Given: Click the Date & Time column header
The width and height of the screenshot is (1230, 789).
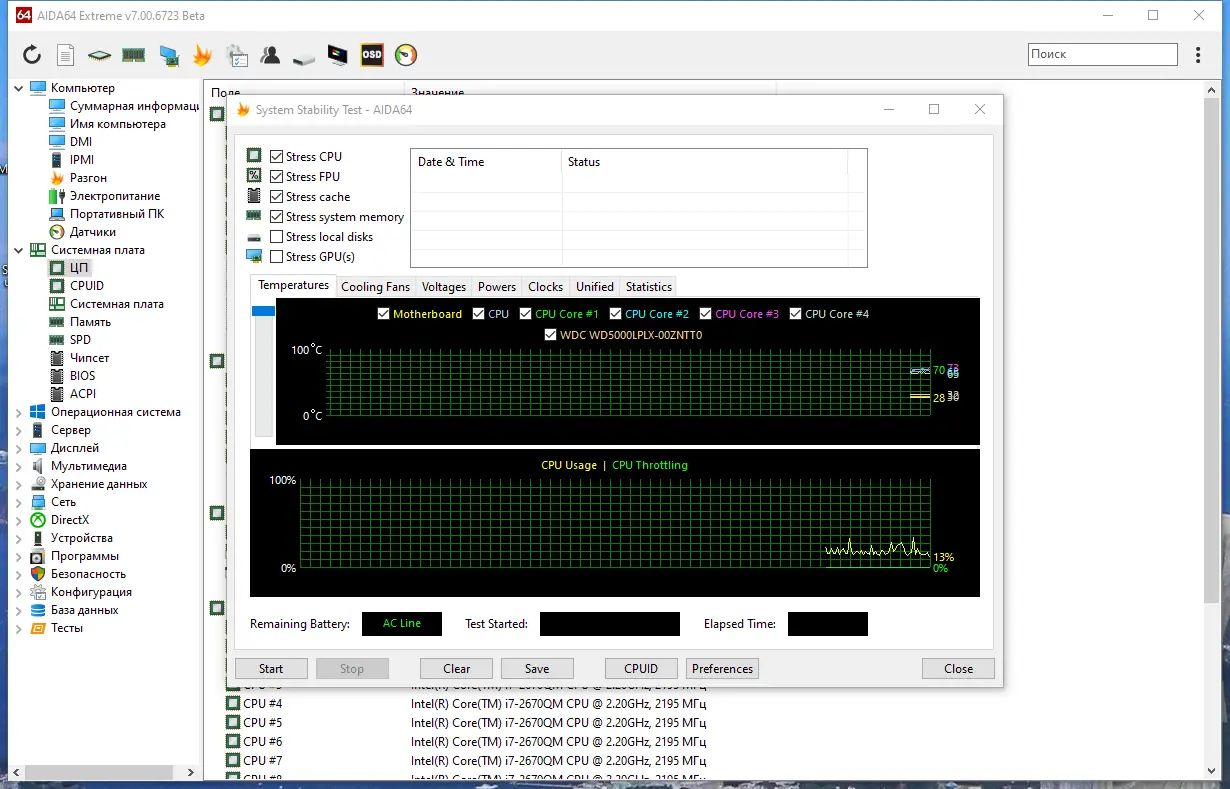Looking at the screenshot, I should (486, 162).
